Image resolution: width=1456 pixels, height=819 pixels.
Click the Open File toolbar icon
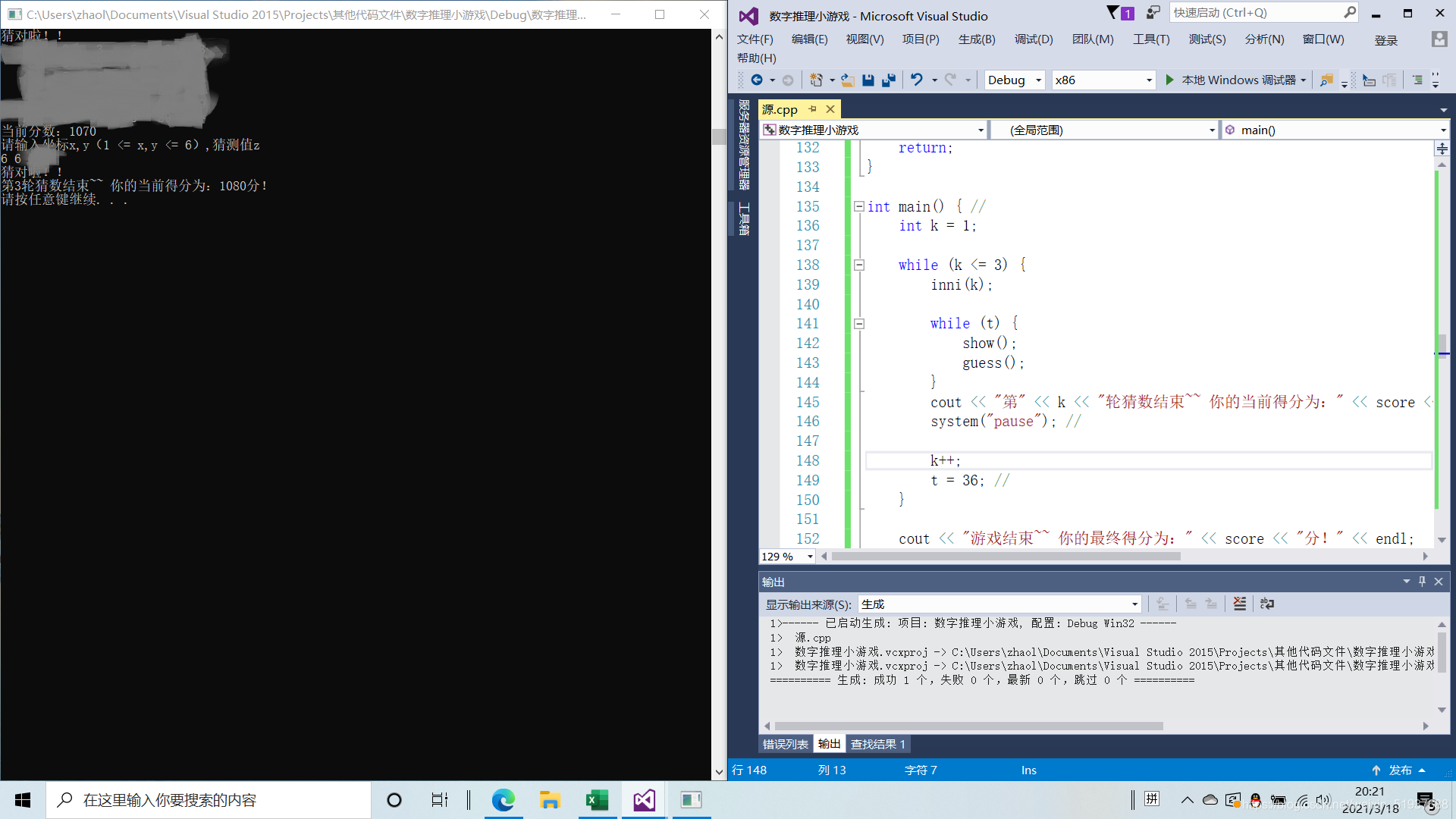click(x=848, y=80)
